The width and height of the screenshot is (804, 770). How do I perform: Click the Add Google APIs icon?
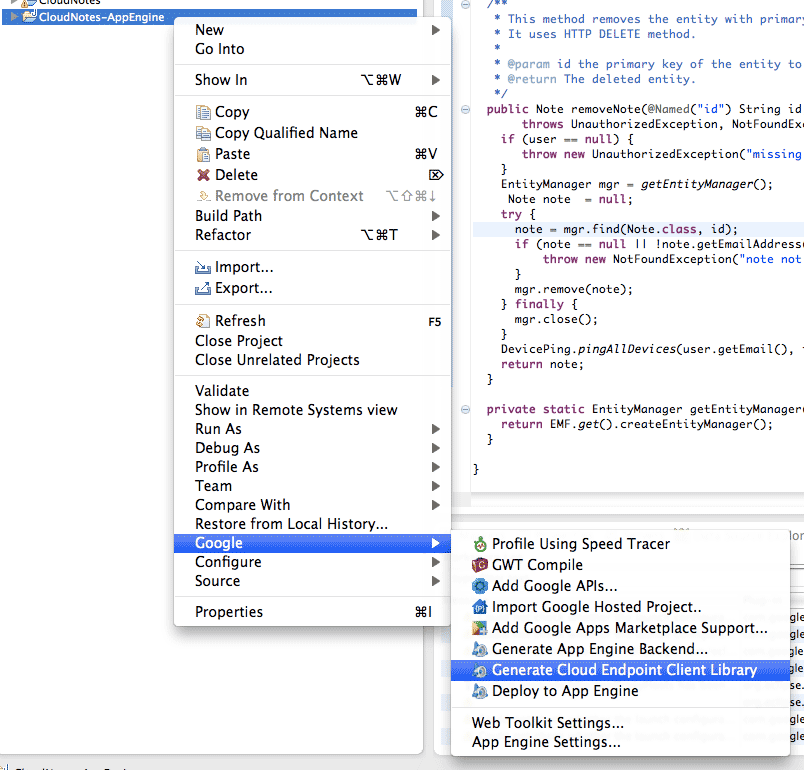(480, 586)
